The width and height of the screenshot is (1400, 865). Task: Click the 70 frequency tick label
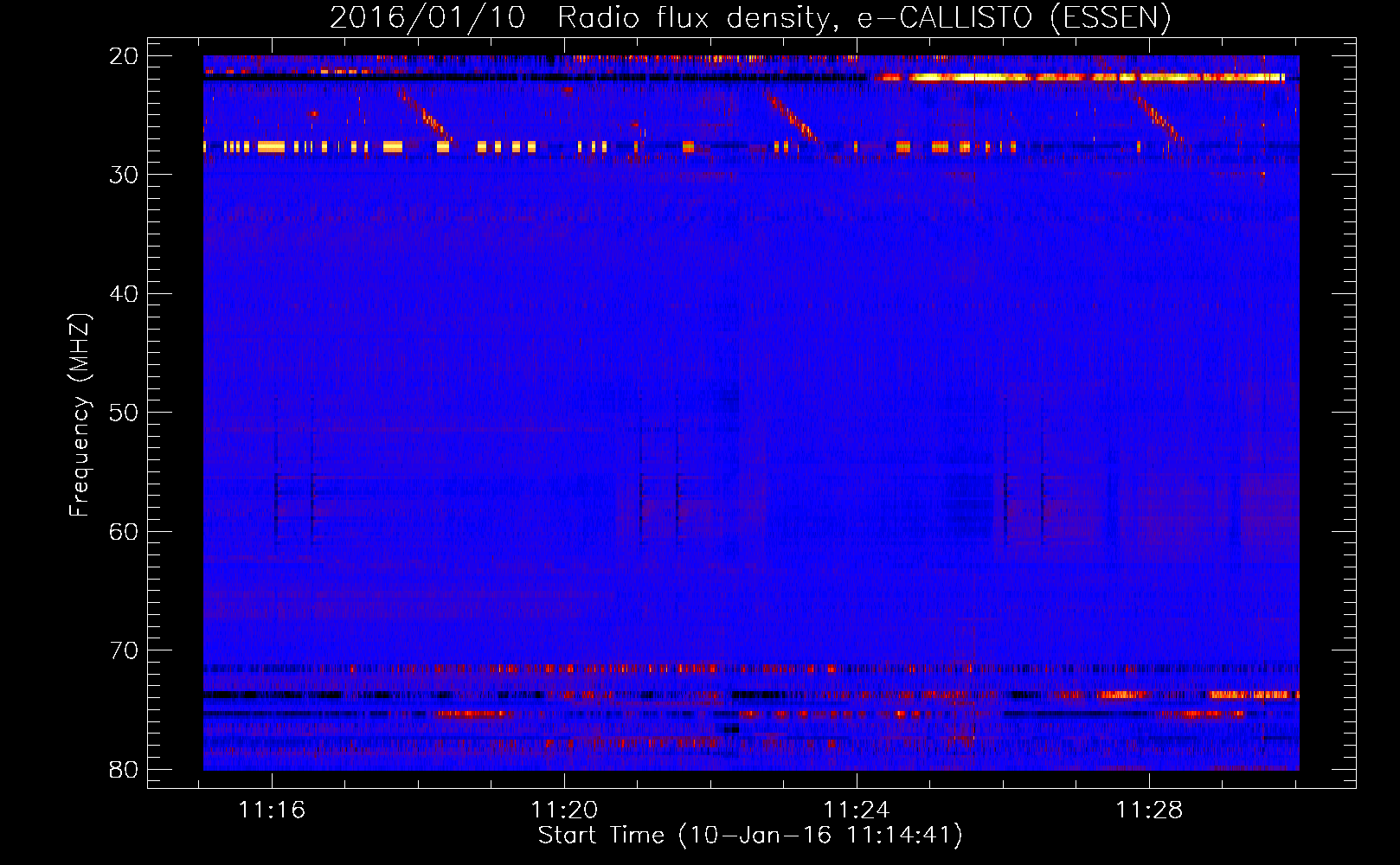(124, 650)
